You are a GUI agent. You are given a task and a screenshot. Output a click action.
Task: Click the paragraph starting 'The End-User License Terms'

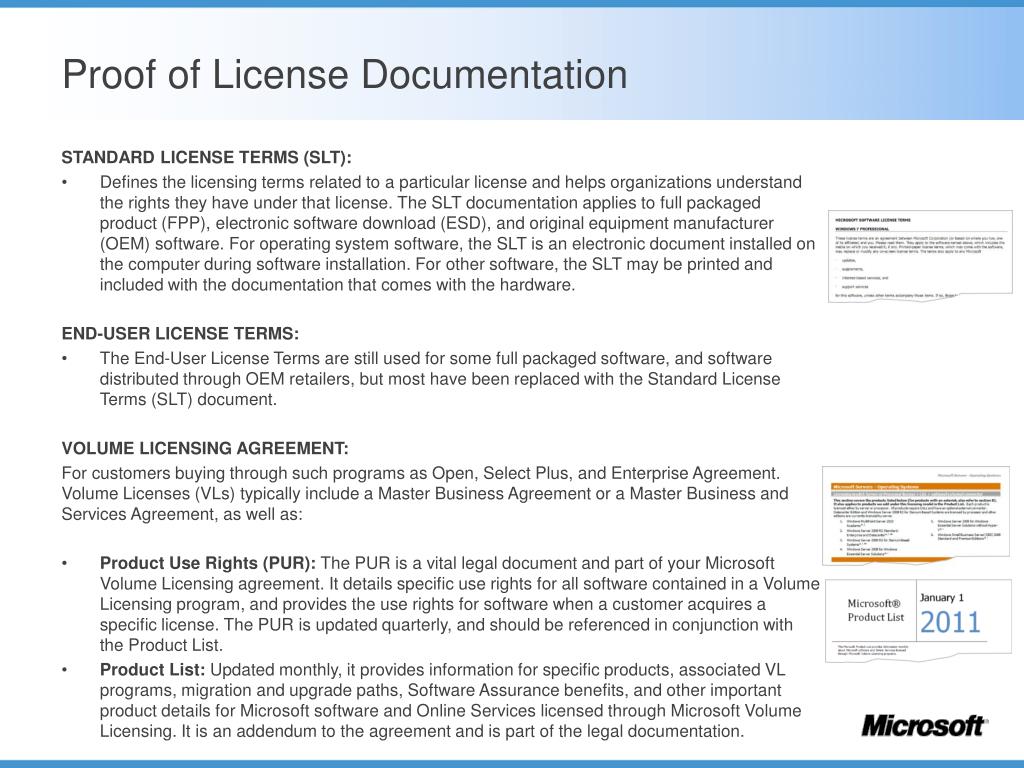(x=440, y=379)
